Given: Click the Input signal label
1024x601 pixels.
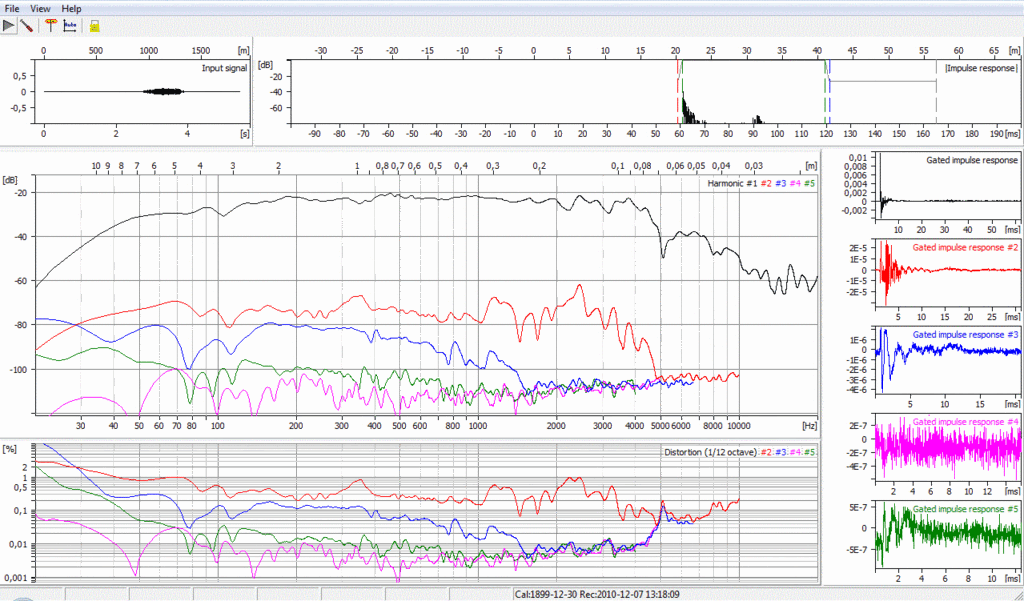Looking at the screenshot, I should pos(225,68).
